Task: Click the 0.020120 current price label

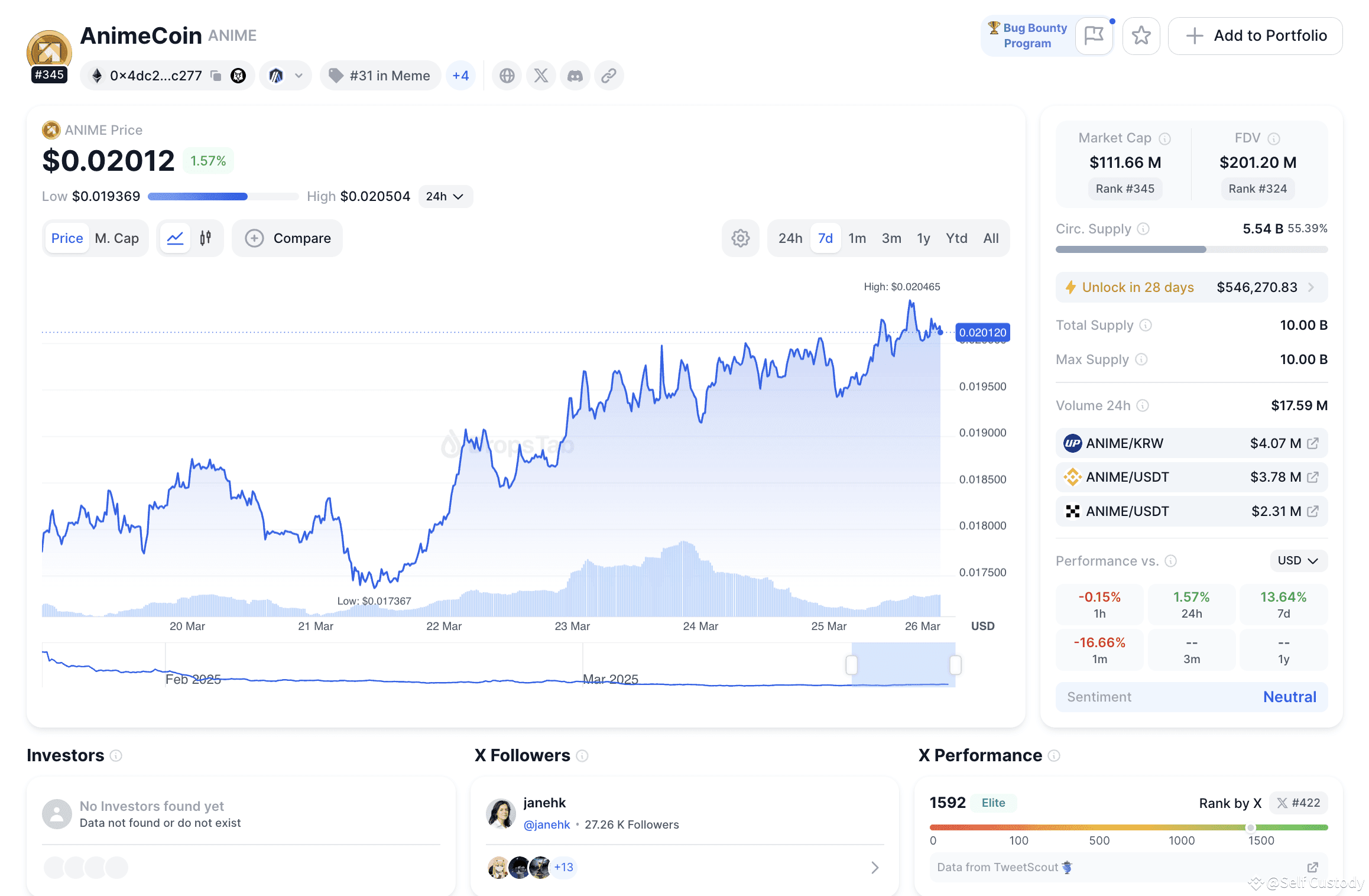Action: 982,332
